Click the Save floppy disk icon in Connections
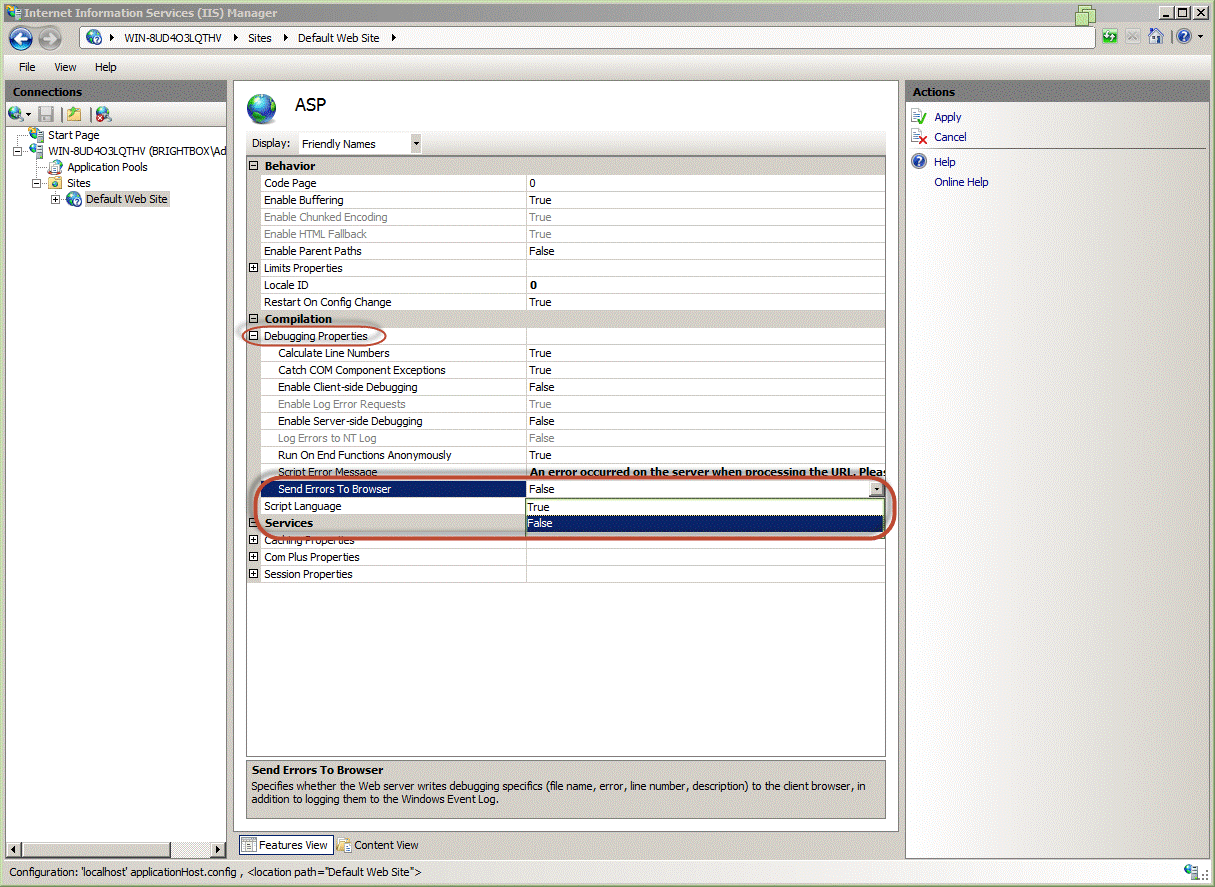1215x887 pixels. (x=46, y=114)
